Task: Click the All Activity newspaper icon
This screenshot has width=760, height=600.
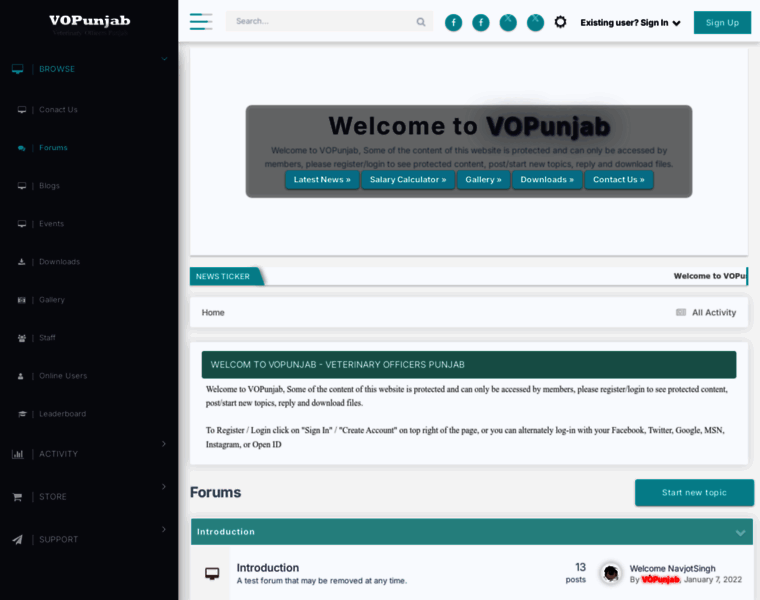Action: (x=681, y=313)
